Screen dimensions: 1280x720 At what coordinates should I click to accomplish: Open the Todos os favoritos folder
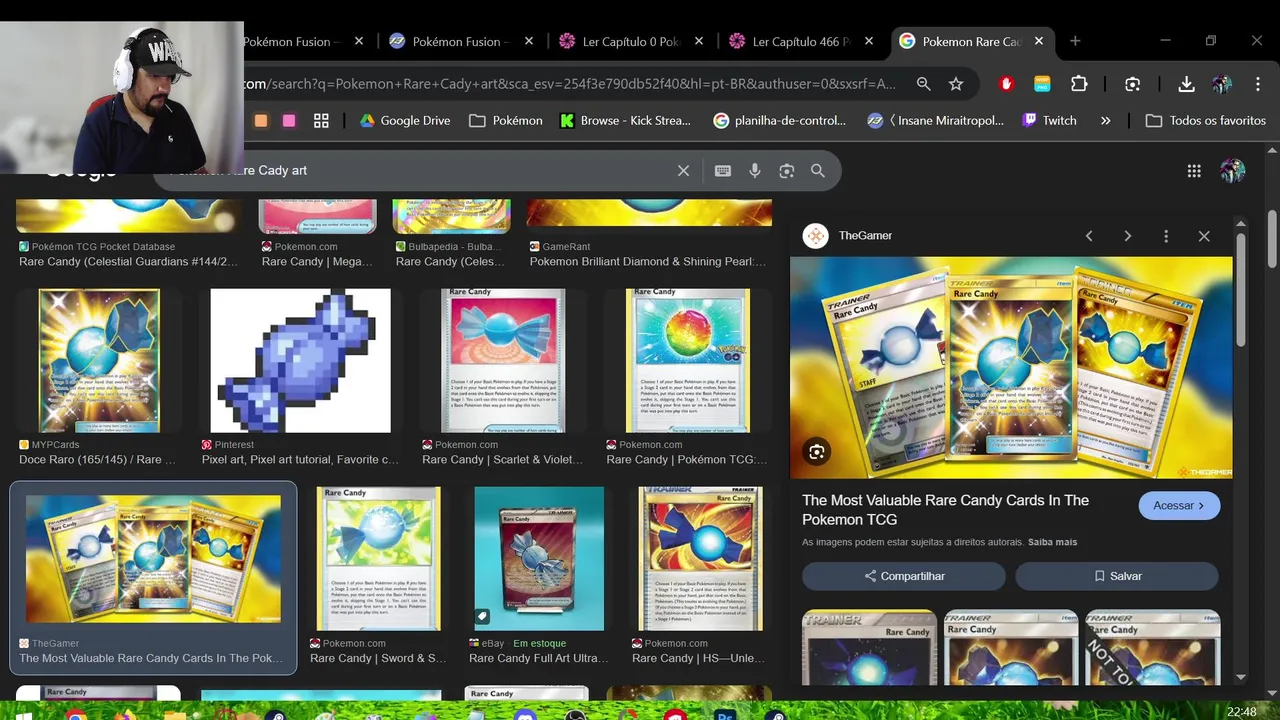tap(1206, 120)
